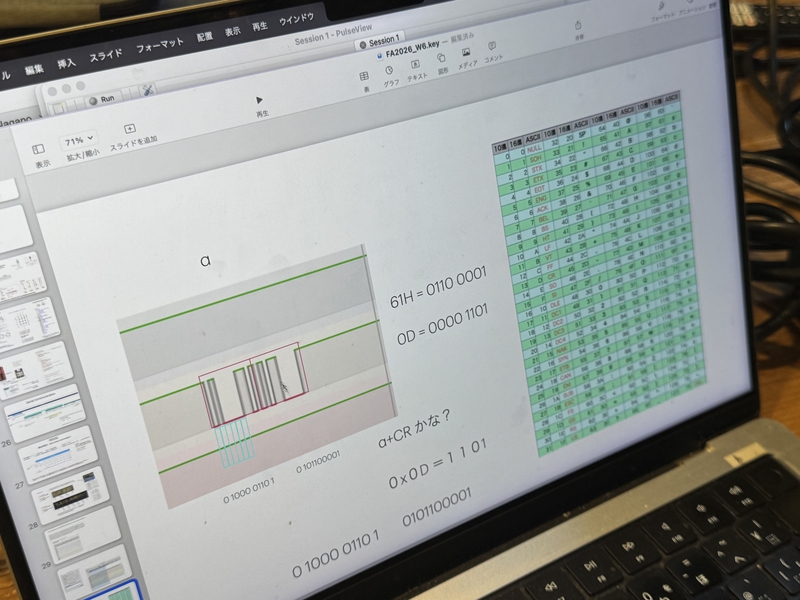Insert a table with the 表 icon
This screenshot has width=800, height=600.
click(x=364, y=76)
